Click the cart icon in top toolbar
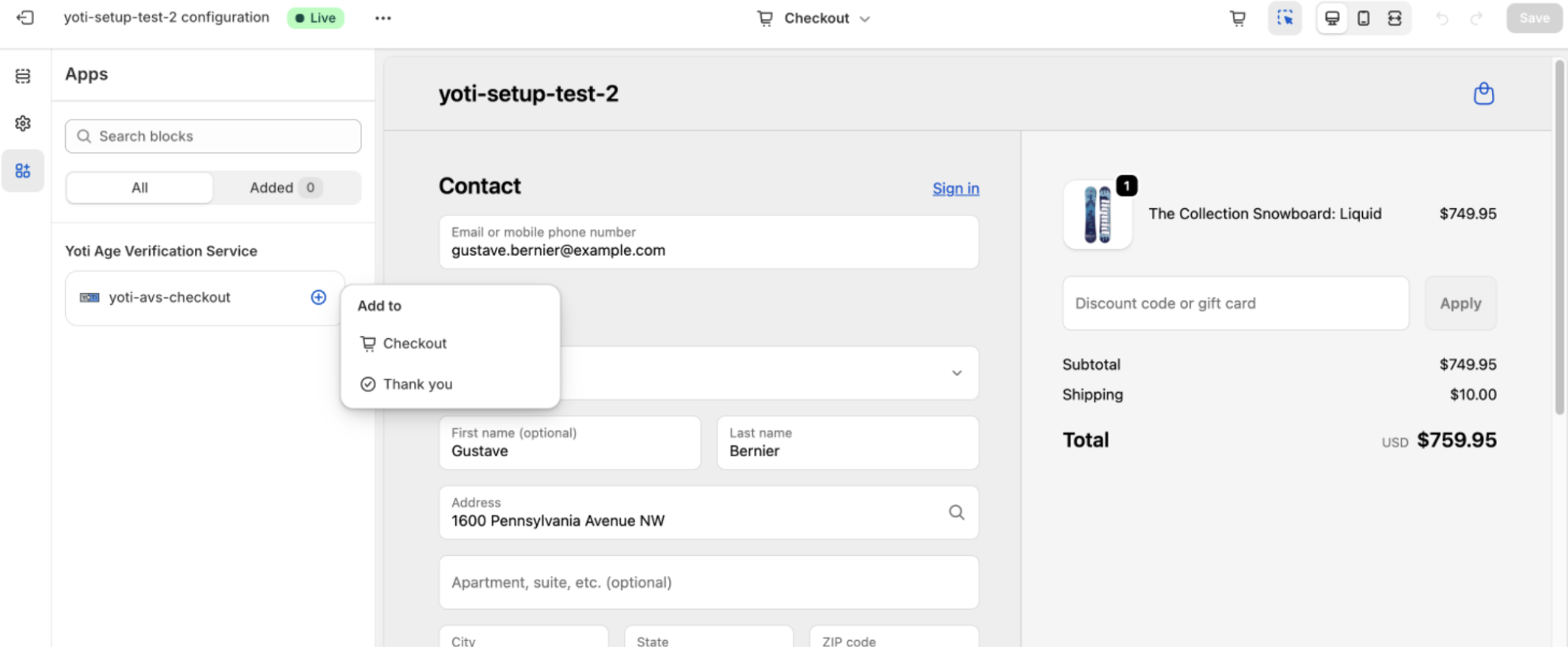 [1238, 18]
